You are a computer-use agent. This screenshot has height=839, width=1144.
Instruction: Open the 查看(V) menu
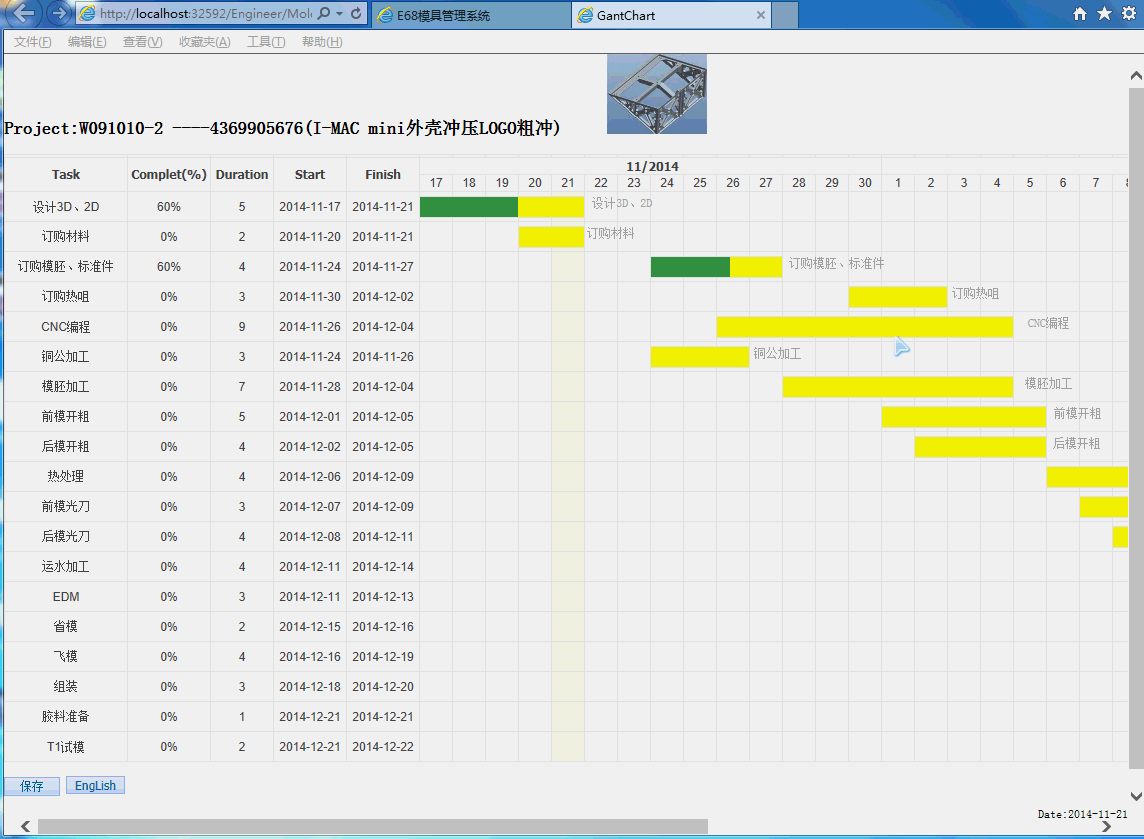[x=142, y=42]
